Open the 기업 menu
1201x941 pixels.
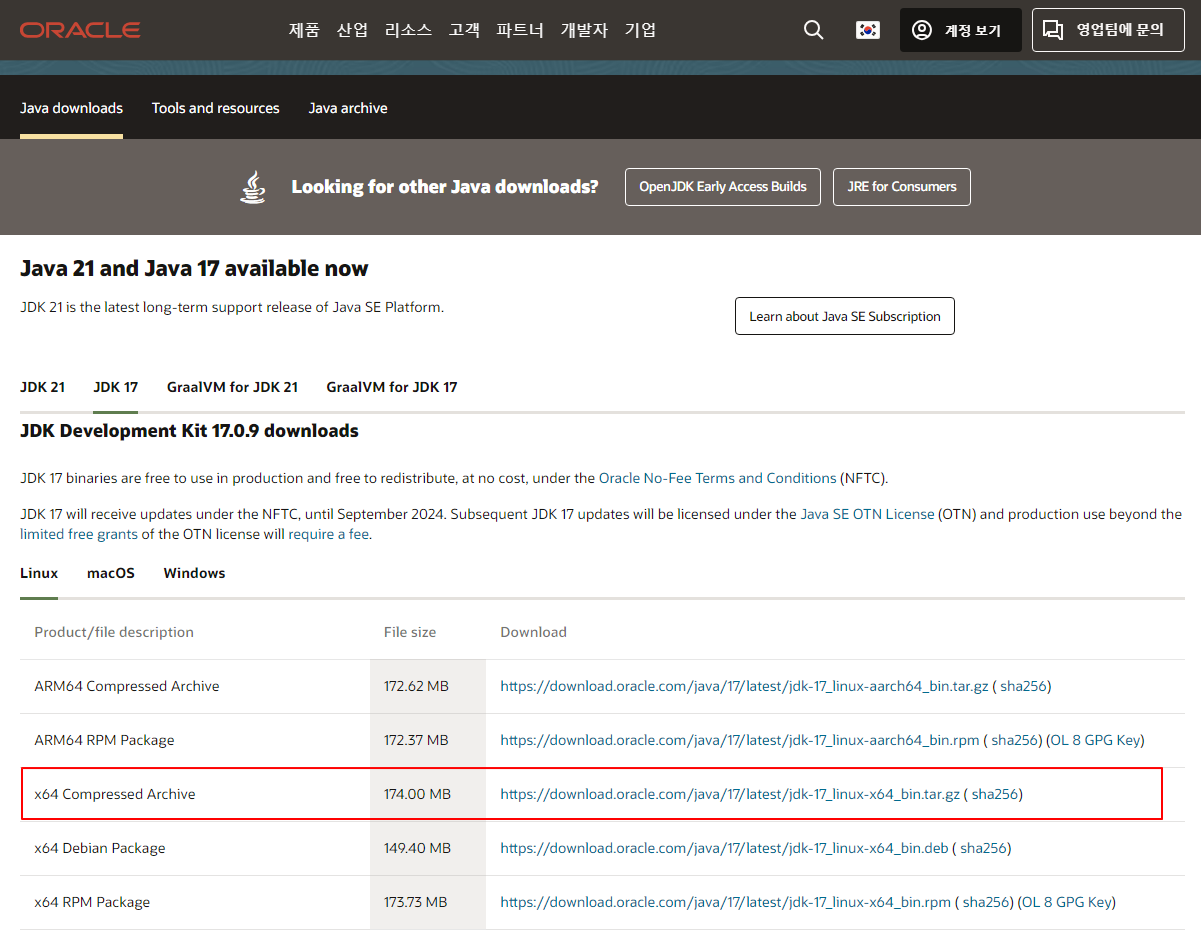pyautogui.click(x=640, y=30)
